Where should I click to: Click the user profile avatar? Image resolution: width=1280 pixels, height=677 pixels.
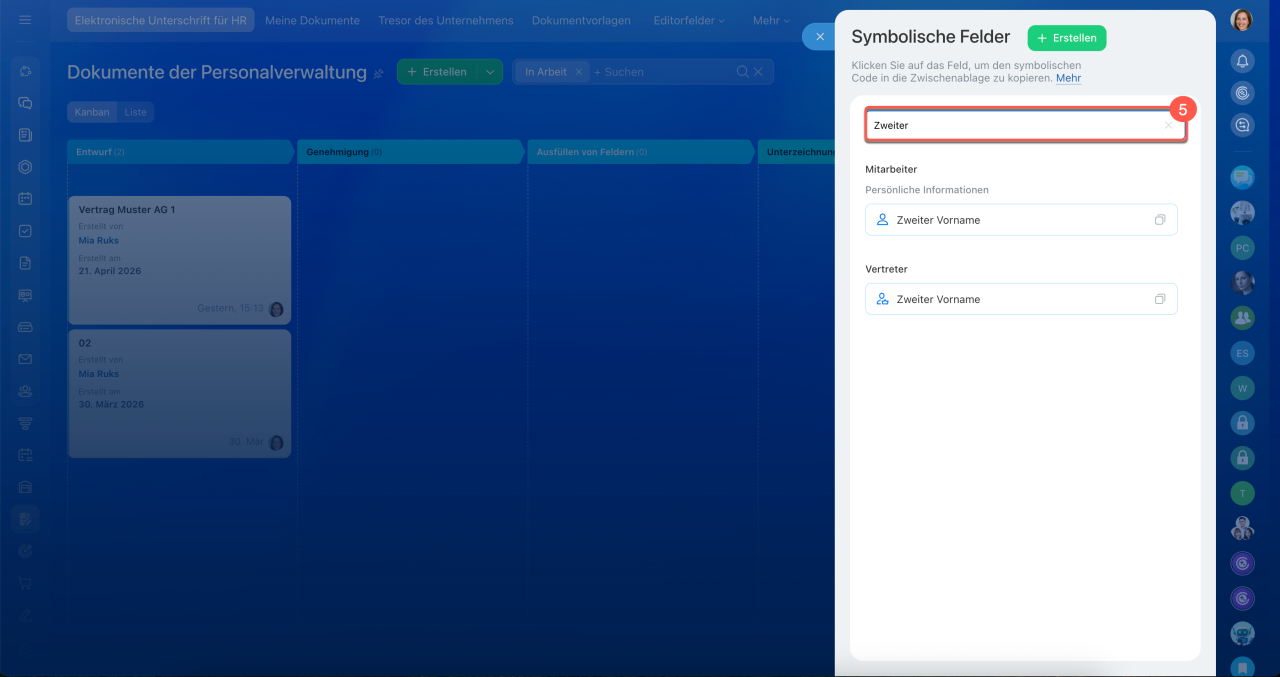[x=1242, y=20]
